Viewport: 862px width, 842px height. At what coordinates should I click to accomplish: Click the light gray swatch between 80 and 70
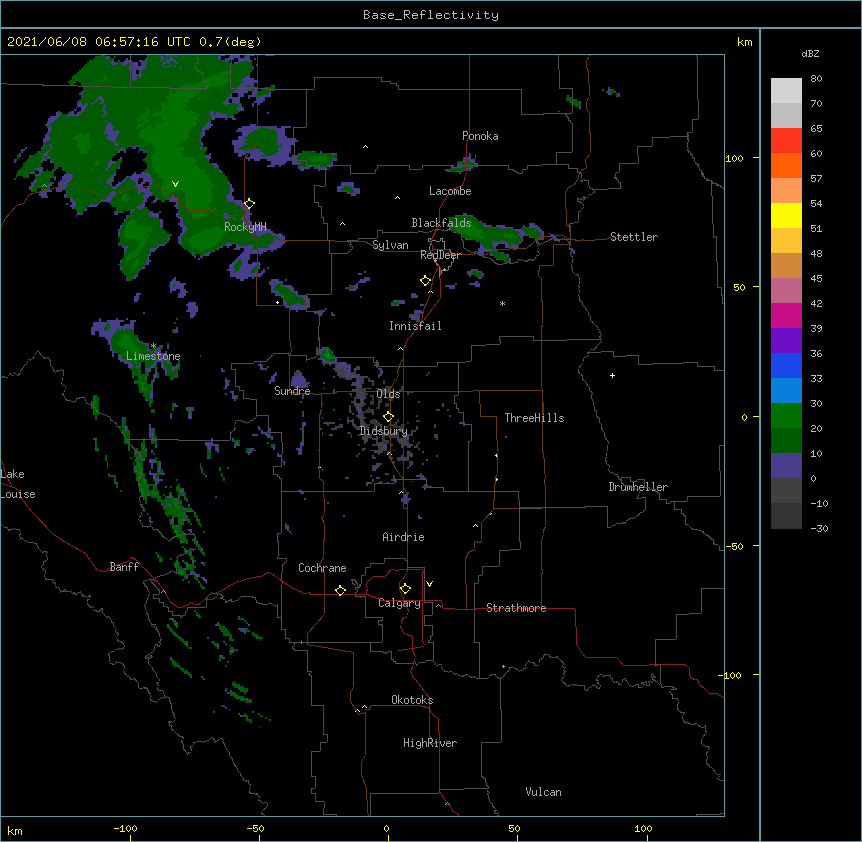(786, 91)
